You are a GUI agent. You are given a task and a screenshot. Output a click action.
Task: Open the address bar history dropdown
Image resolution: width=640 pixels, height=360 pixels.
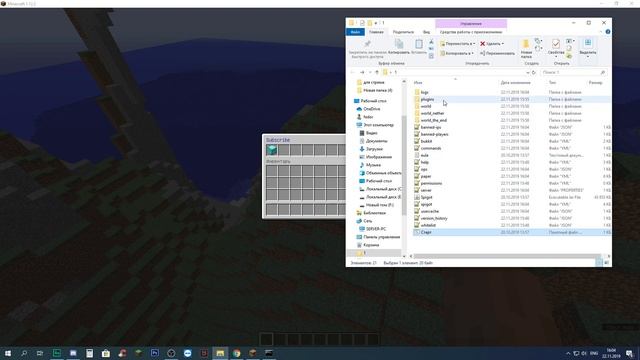point(527,72)
